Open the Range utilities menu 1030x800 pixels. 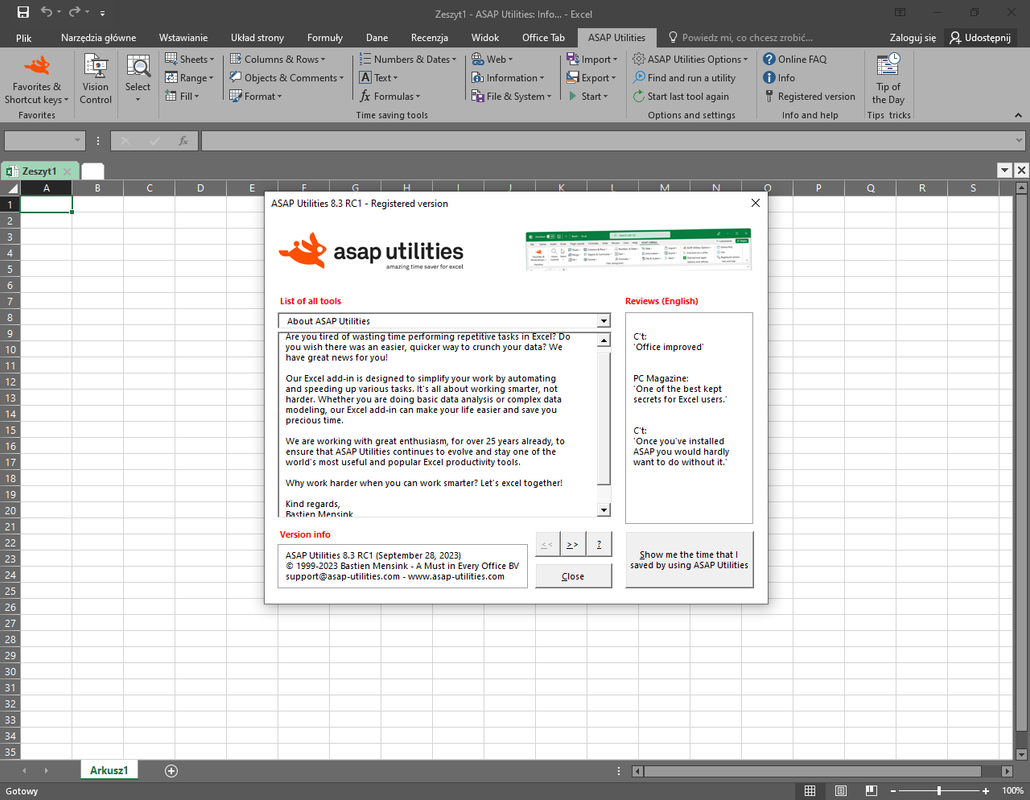pos(189,78)
